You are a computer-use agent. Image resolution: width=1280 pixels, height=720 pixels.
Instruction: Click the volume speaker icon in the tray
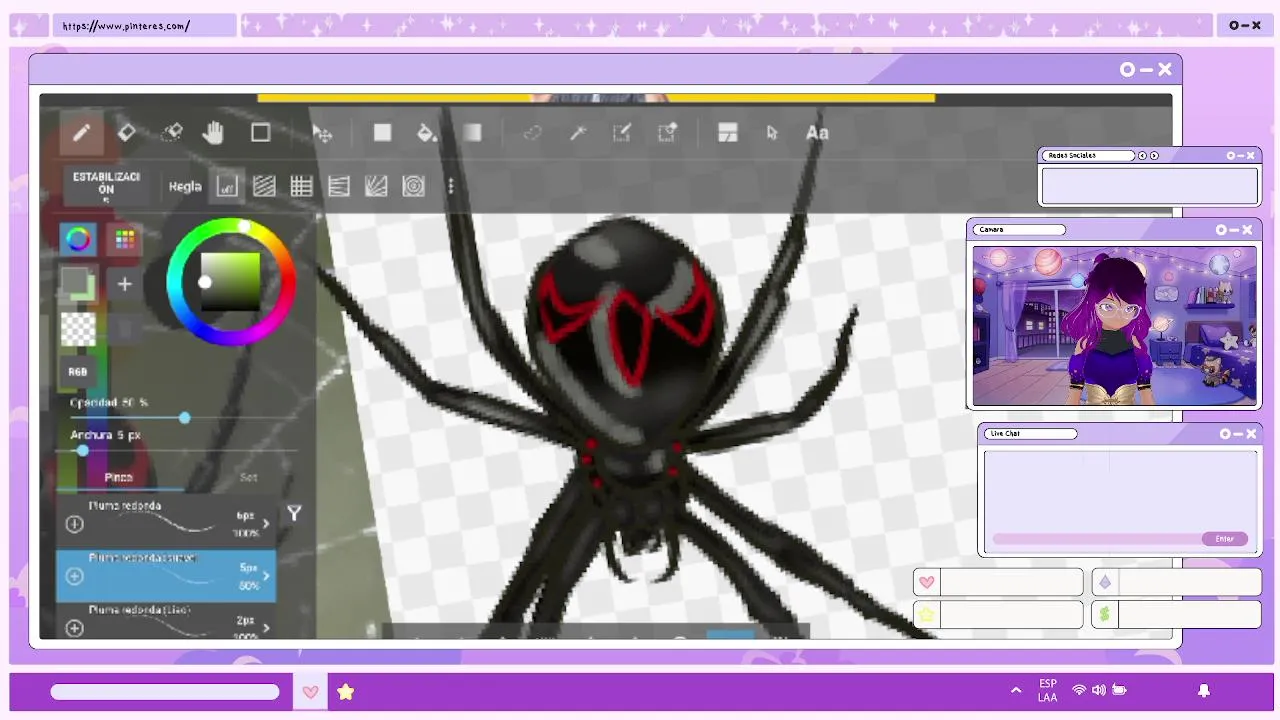point(1099,690)
